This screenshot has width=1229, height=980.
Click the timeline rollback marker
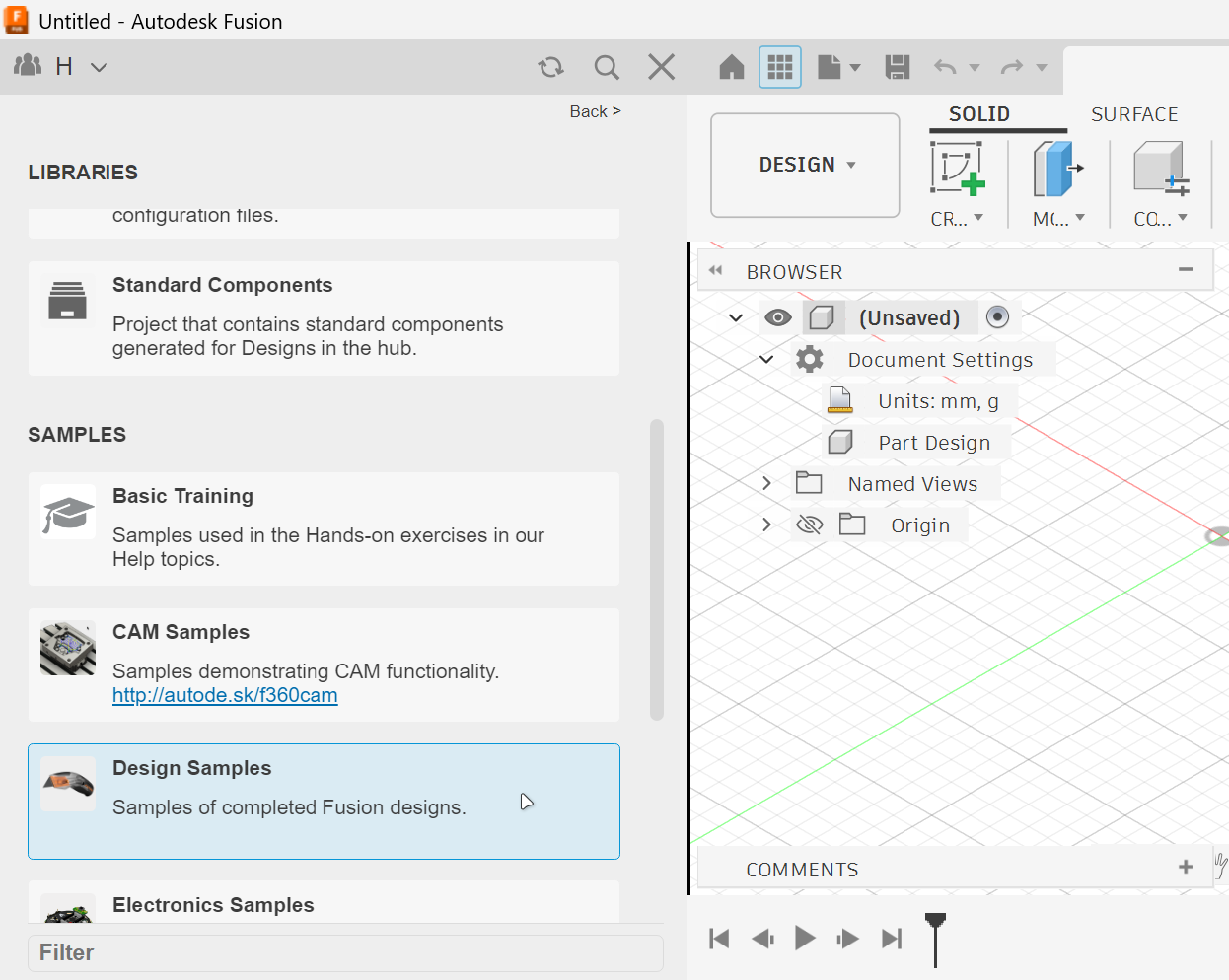click(935, 939)
